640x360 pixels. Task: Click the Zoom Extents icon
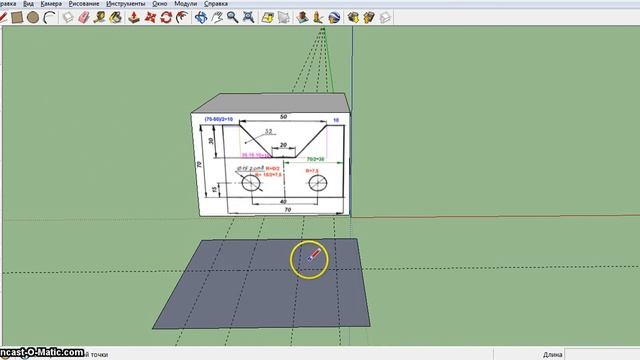[248, 18]
